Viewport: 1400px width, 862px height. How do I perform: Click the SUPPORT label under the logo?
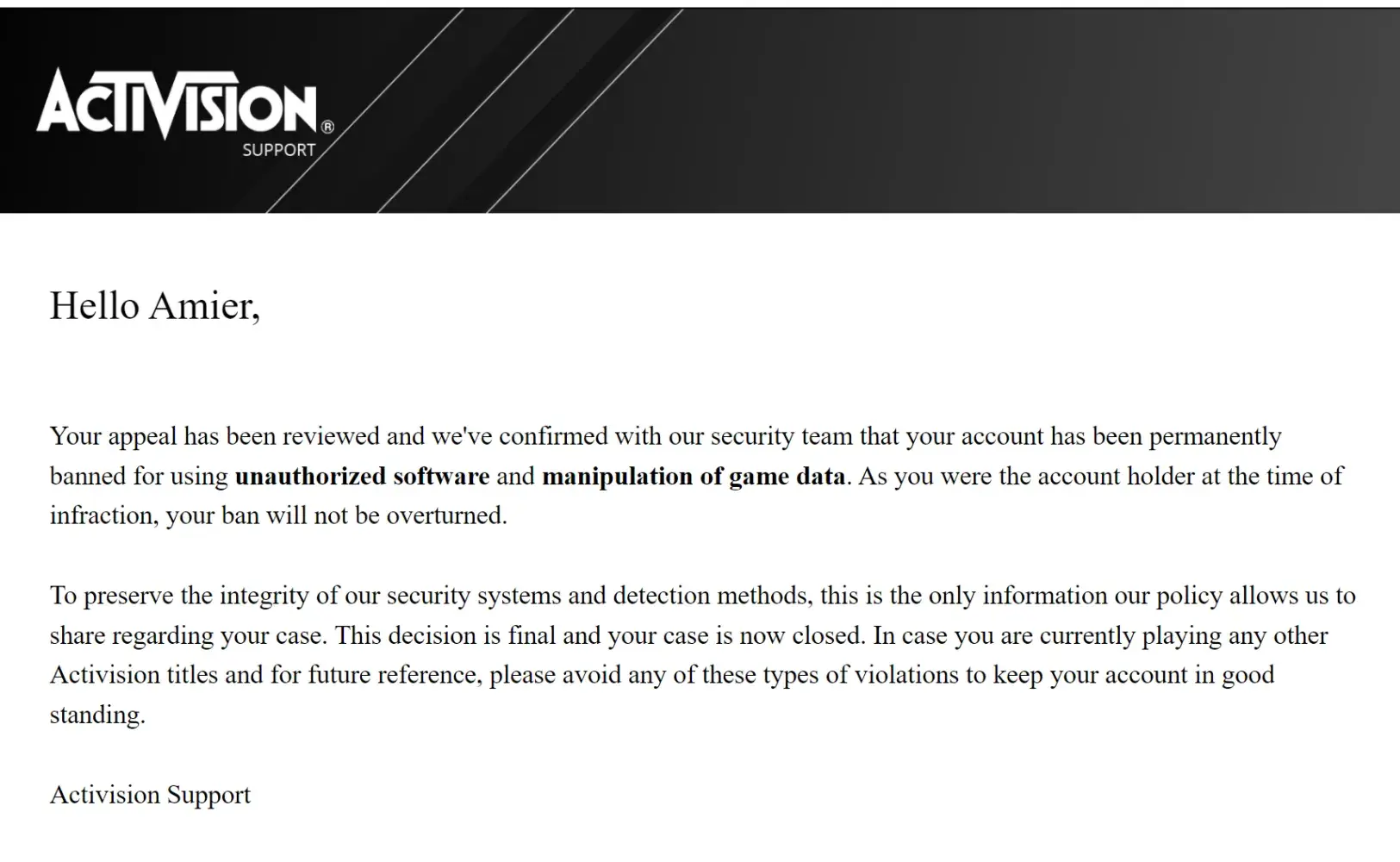click(278, 150)
